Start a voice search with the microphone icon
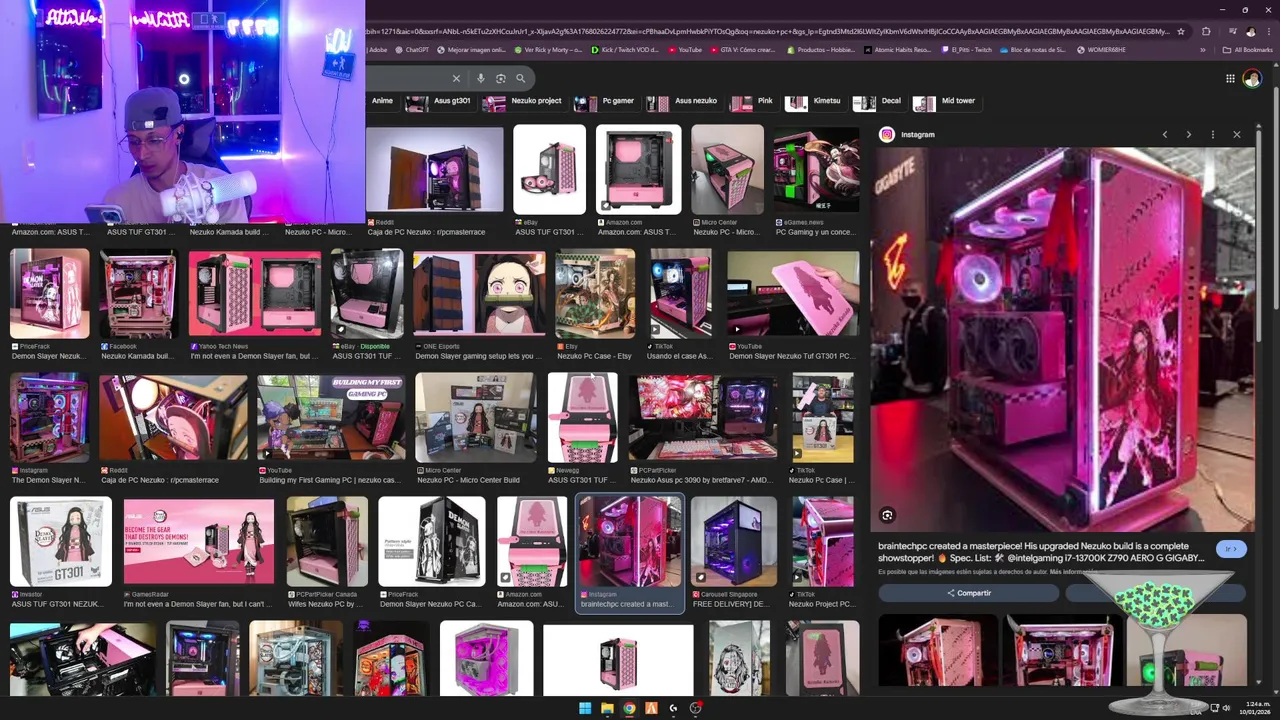Image resolution: width=1280 pixels, height=720 pixels. (x=481, y=78)
